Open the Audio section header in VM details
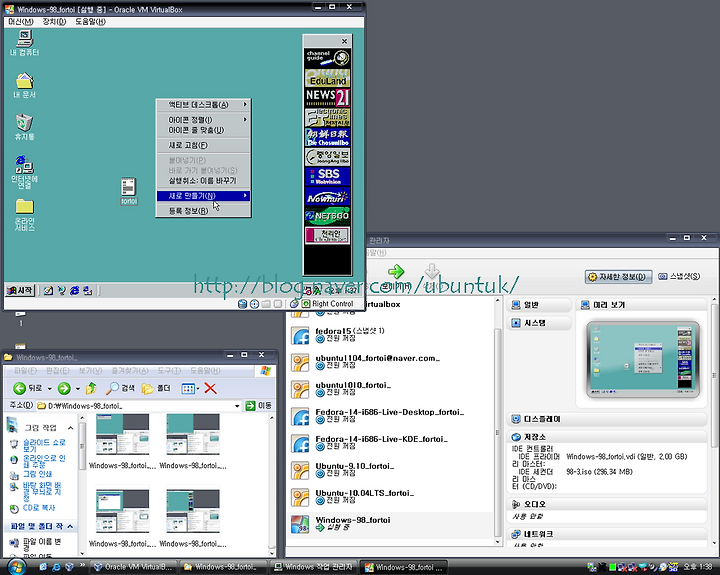The width and height of the screenshot is (720, 575). pos(608,504)
